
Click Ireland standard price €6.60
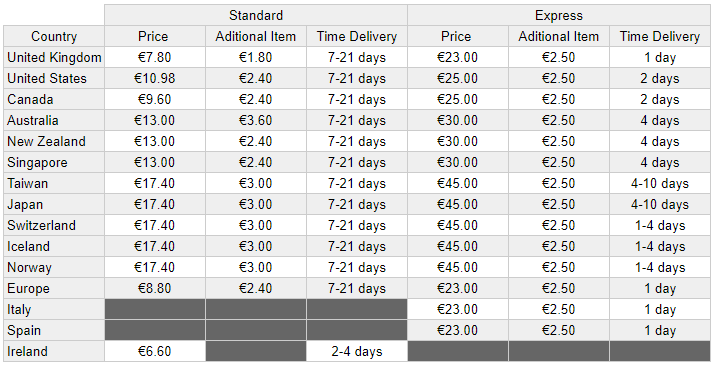pyautogui.click(x=155, y=351)
